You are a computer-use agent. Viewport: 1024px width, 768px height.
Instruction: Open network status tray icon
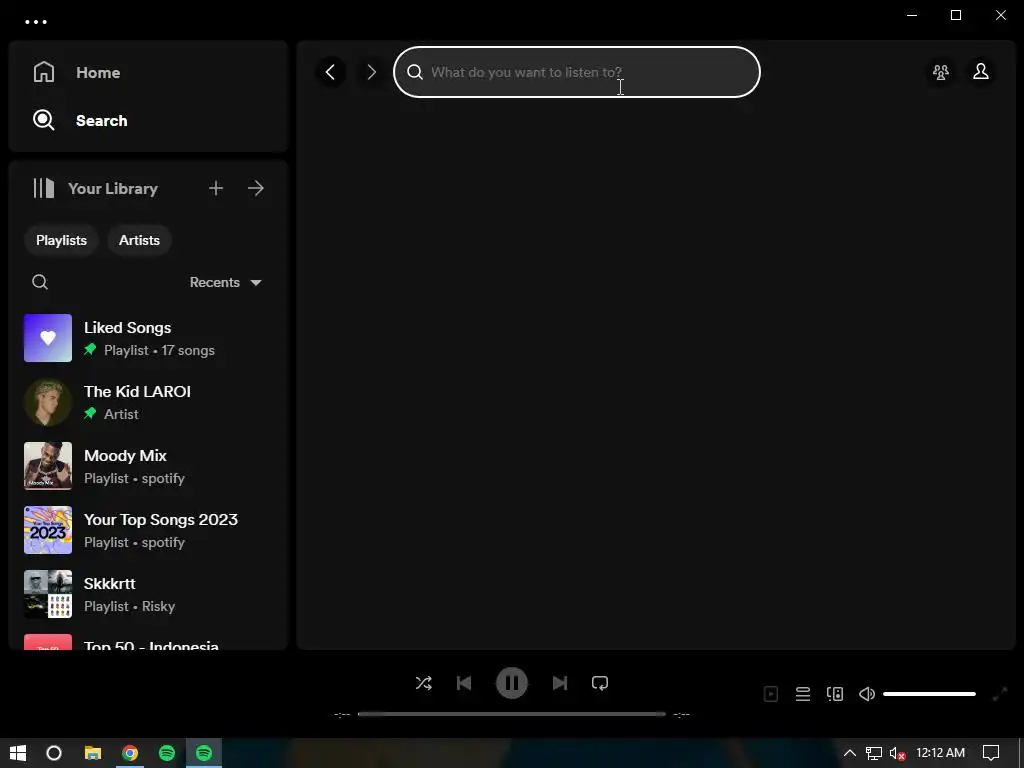874,753
